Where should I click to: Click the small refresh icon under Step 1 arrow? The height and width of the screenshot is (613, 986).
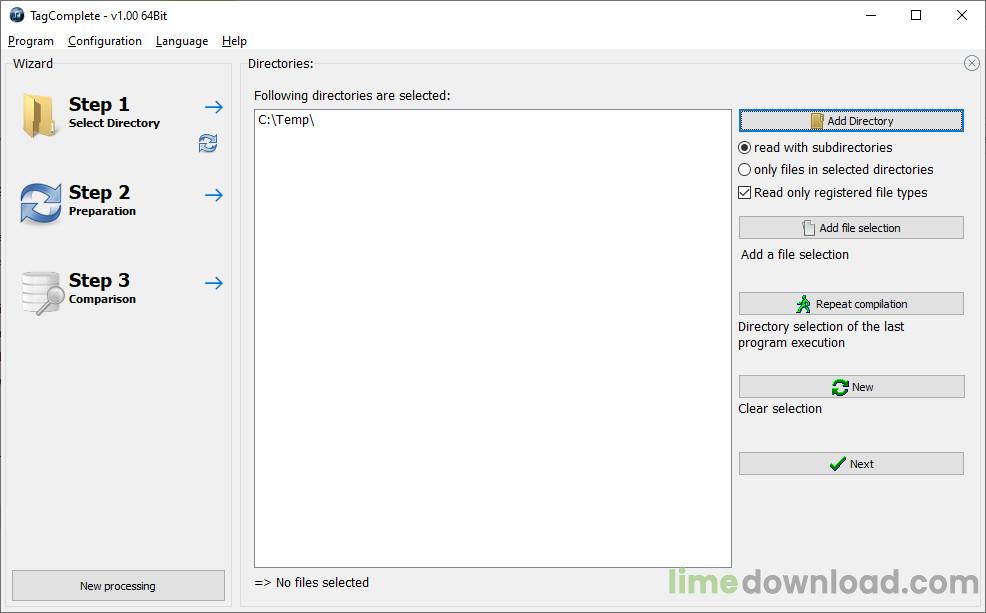[208, 143]
